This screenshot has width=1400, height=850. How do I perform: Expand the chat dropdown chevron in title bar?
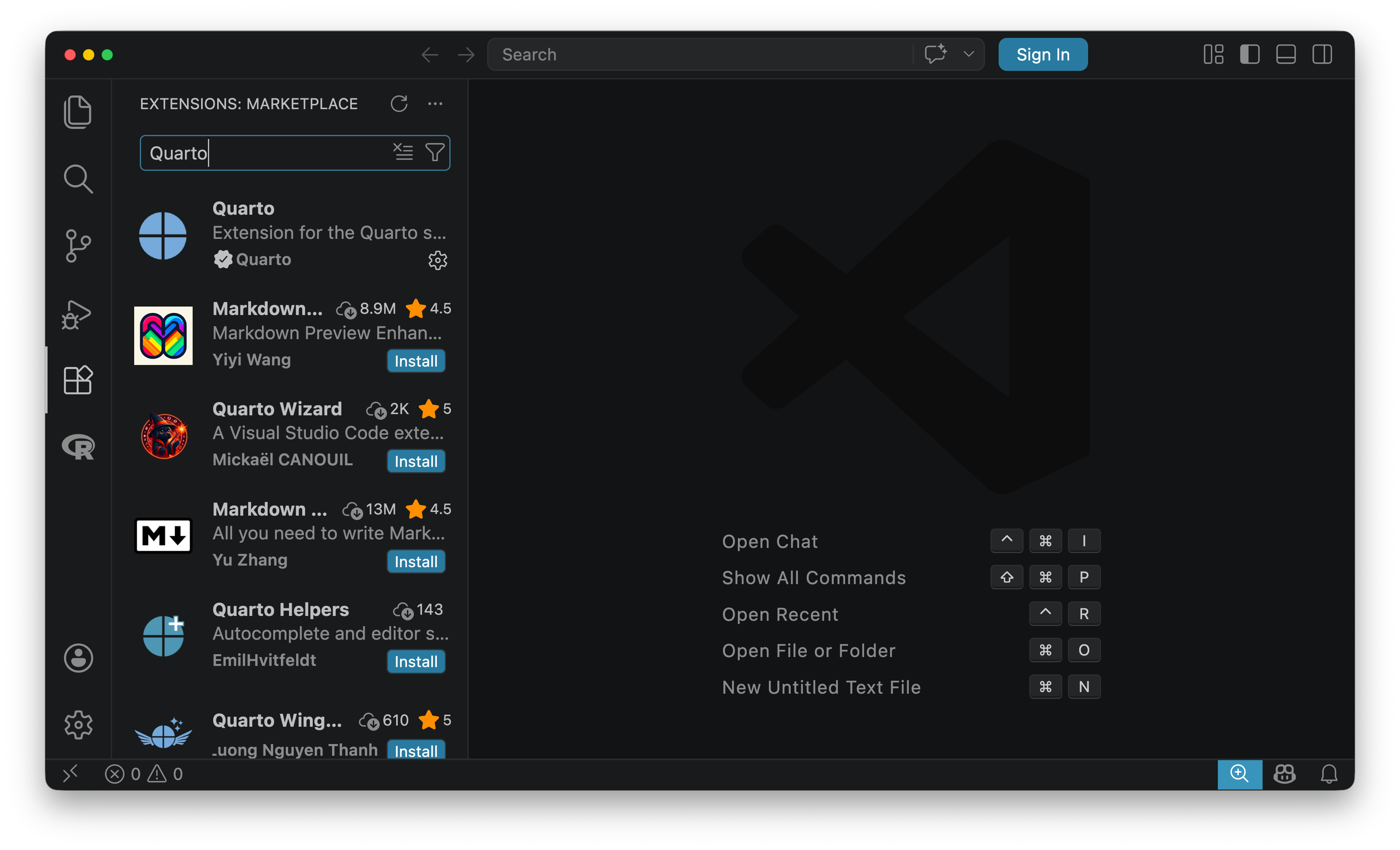coord(969,54)
